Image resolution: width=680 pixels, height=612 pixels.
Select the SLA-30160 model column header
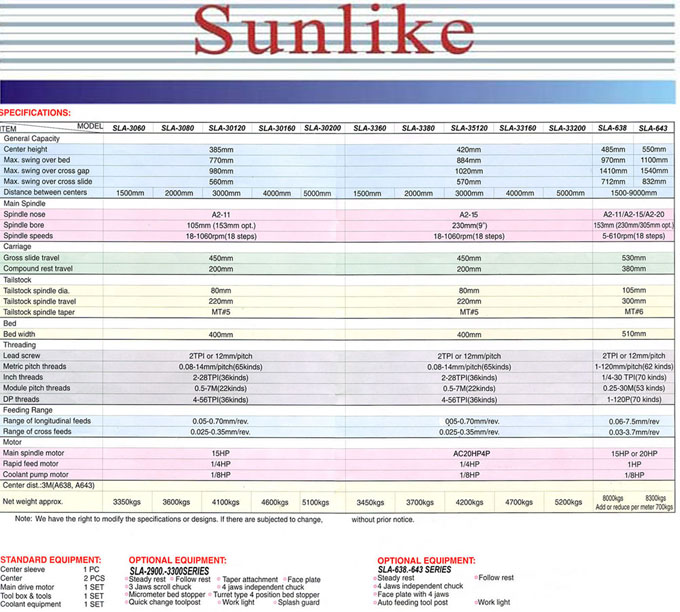coord(277,128)
